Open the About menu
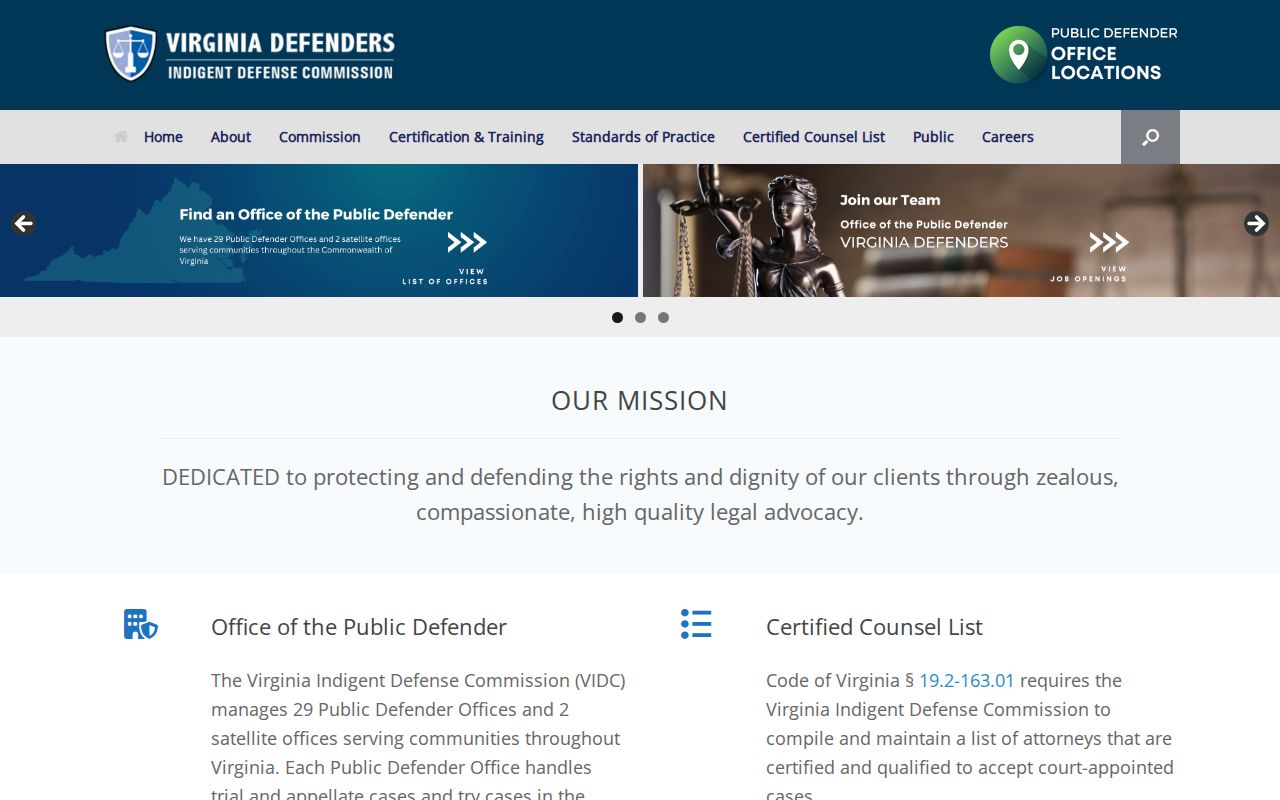This screenshot has height=800, width=1280. pyautogui.click(x=231, y=137)
